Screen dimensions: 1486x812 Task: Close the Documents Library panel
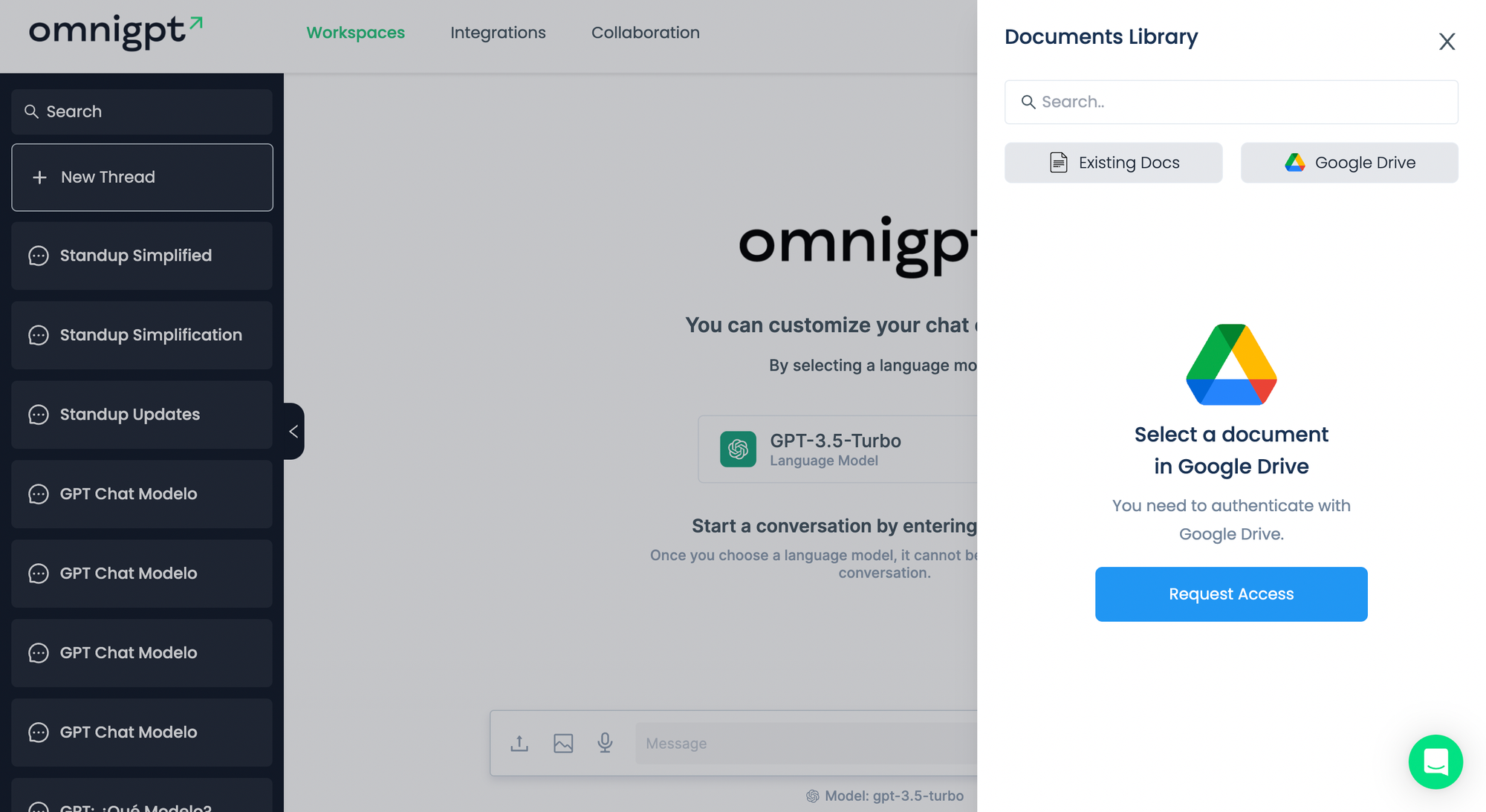1446,42
